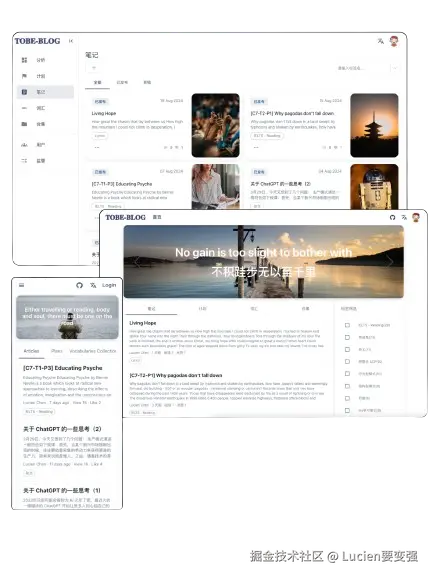This screenshot has width=432, height=577.
Task: Click plus button under 笔记 heading
Action: point(94,68)
